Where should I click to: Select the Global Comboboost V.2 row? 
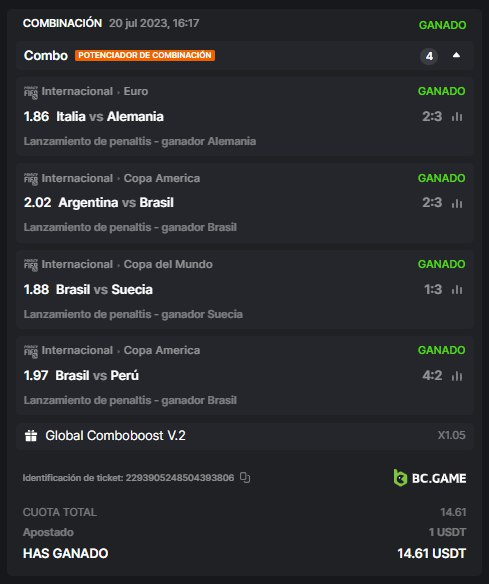click(x=245, y=435)
